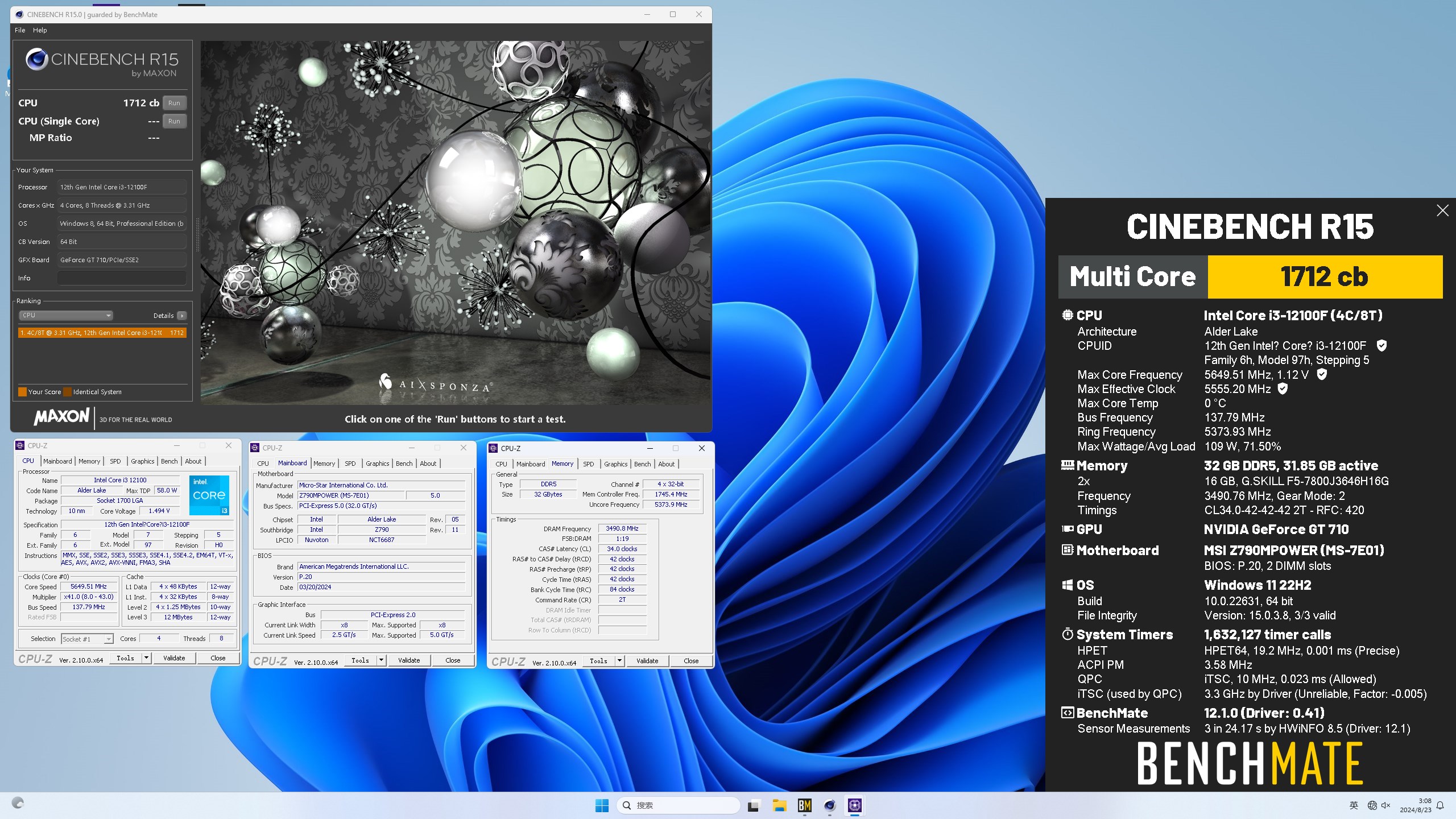Open the volume icon in system tray

pos(1386,805)
